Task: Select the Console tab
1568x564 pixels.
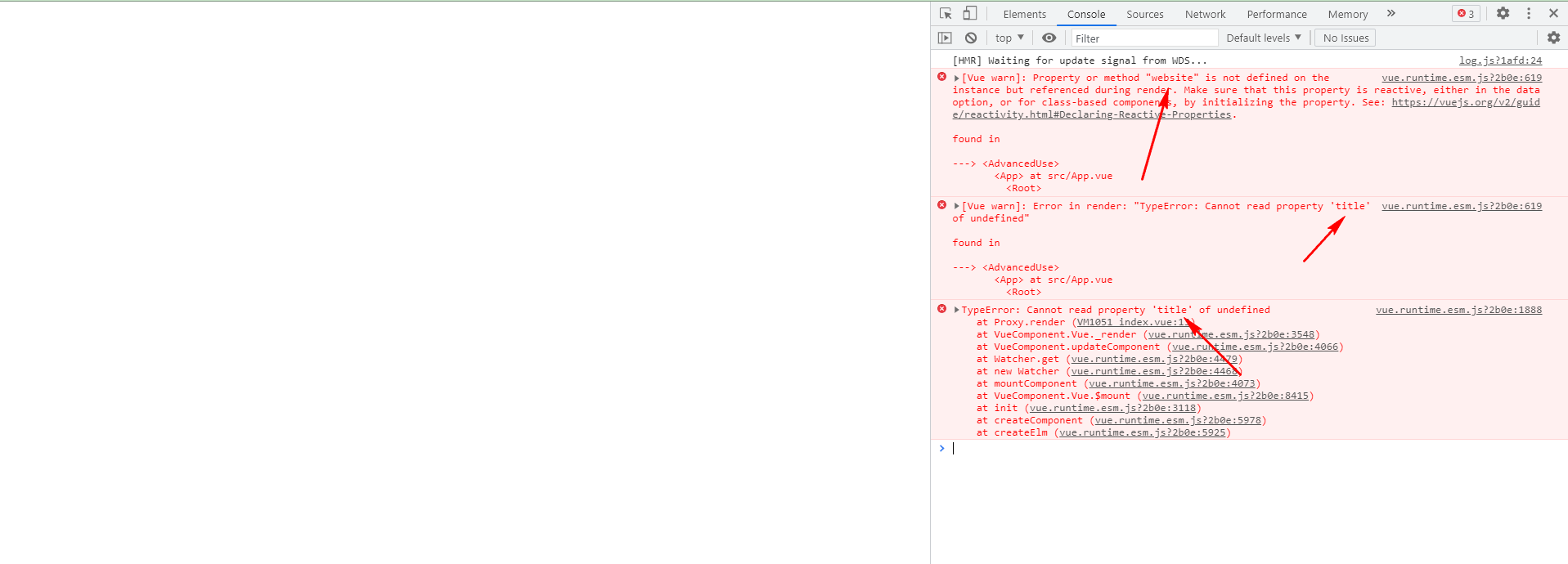Action: pyautogui.click(x=1086, y=14)
